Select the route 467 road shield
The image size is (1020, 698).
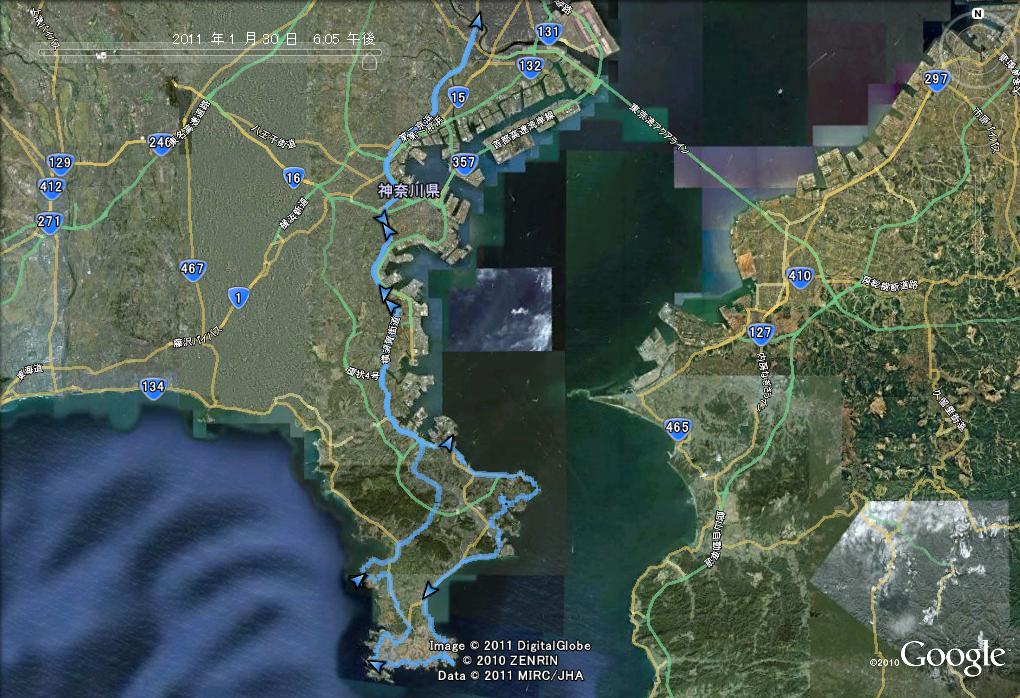(193, 268)
